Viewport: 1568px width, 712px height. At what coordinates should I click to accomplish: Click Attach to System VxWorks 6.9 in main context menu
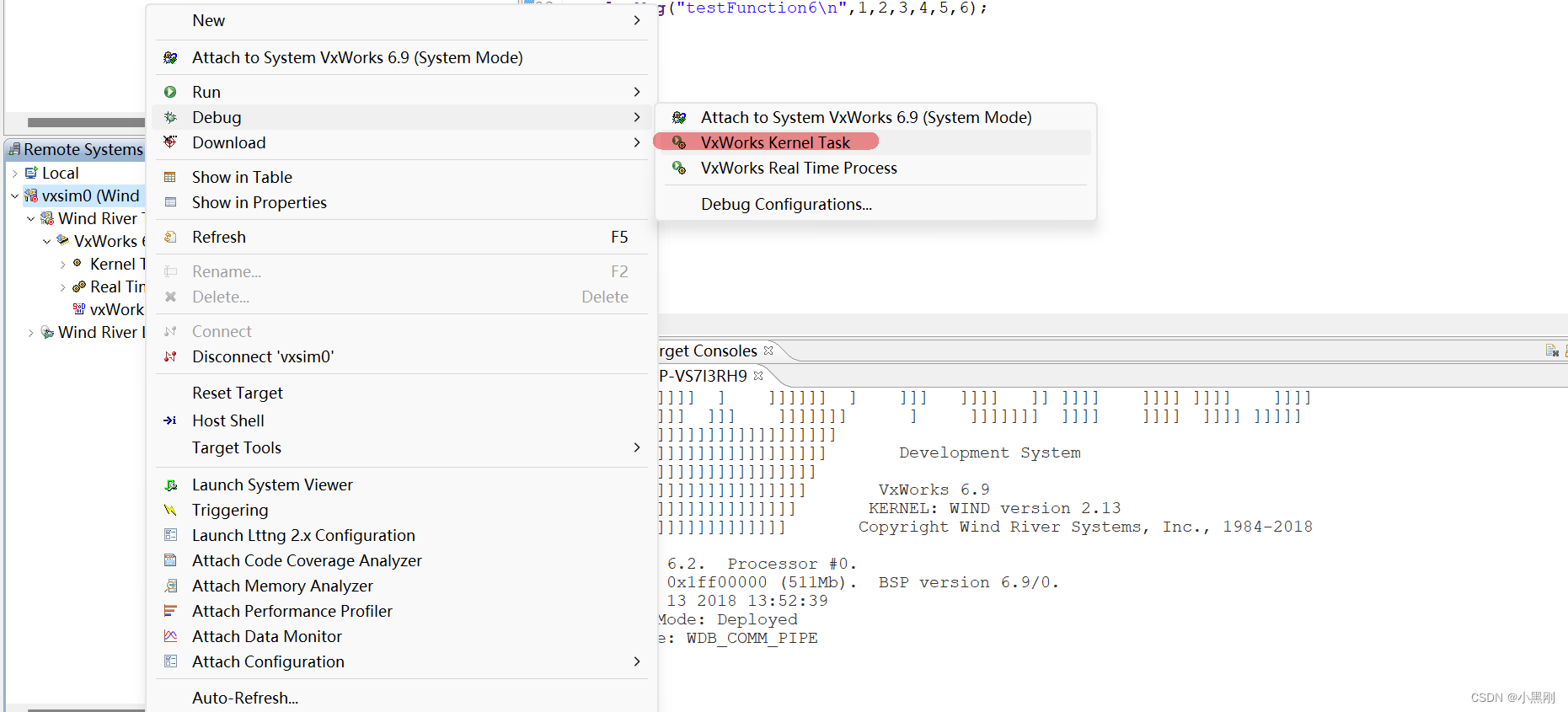[x=402, y=57]
